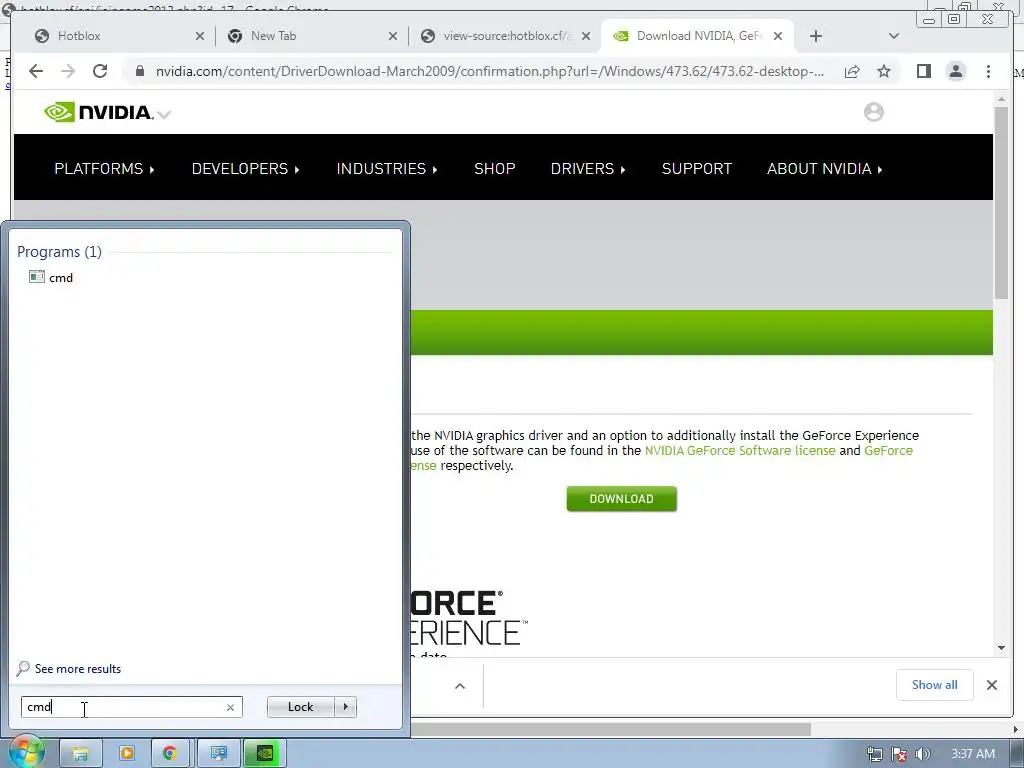Screen dimensions: 1024x768
Task: Close the New Tab tab
Action: click(x=392, y=36)
